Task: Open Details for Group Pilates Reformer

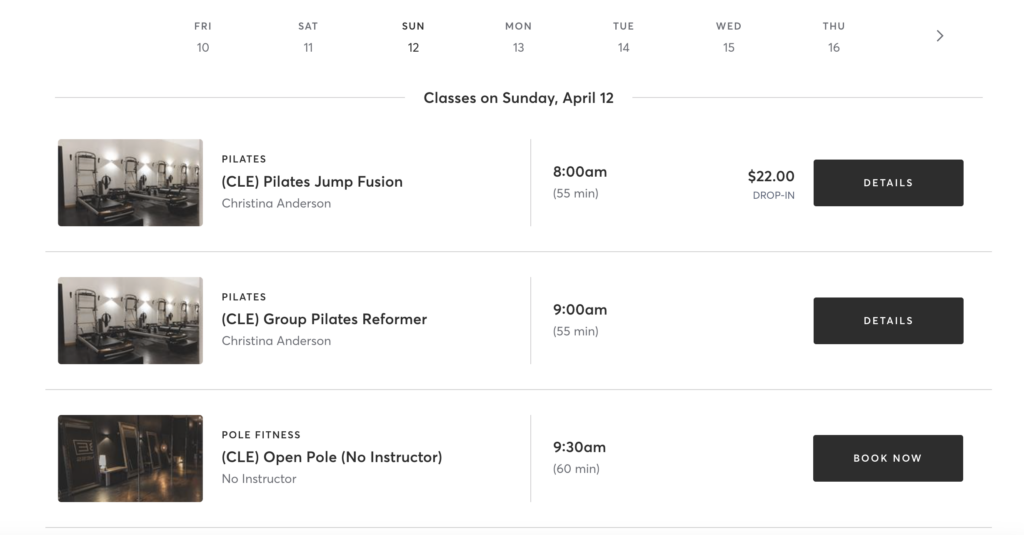Action: coord(888,321)
